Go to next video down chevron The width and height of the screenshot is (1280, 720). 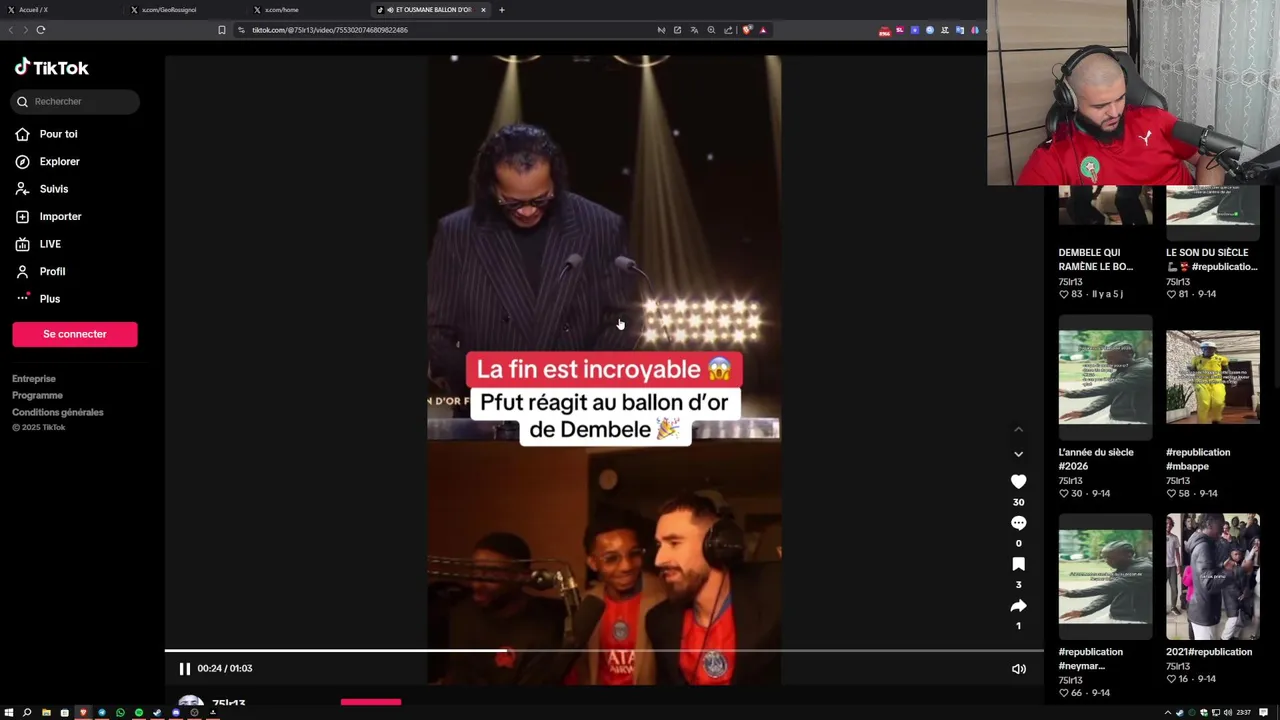tap(1018, 454)
